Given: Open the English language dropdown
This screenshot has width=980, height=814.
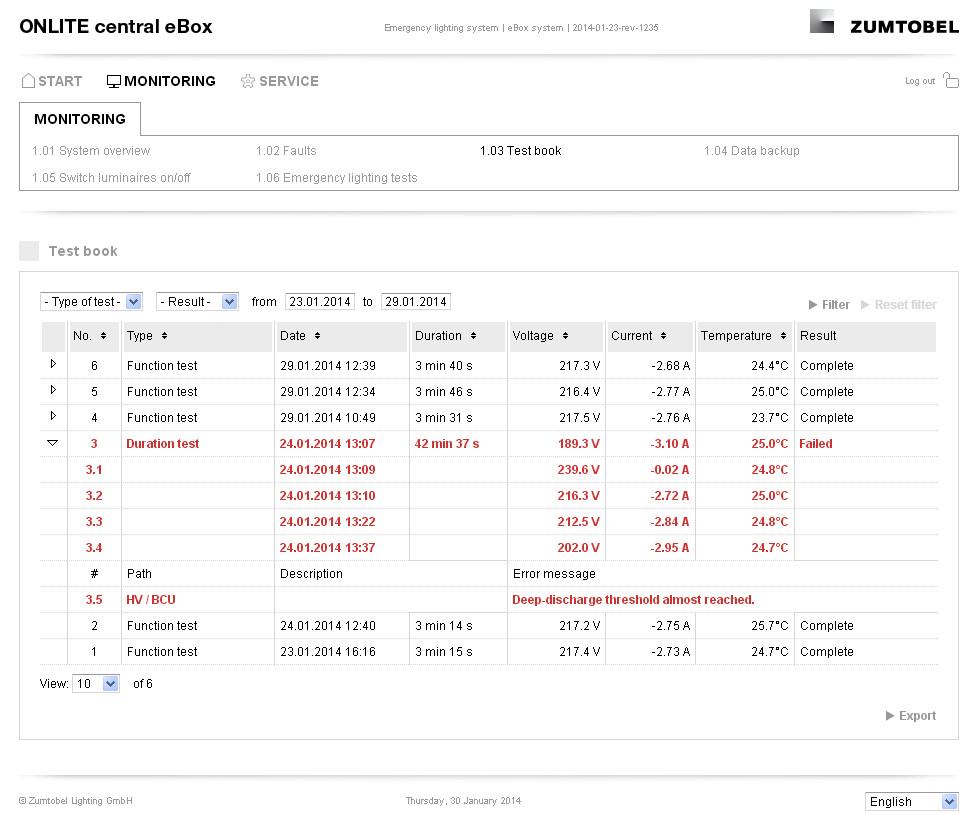Looking at the screenshot, I should (x=911, y=801).
